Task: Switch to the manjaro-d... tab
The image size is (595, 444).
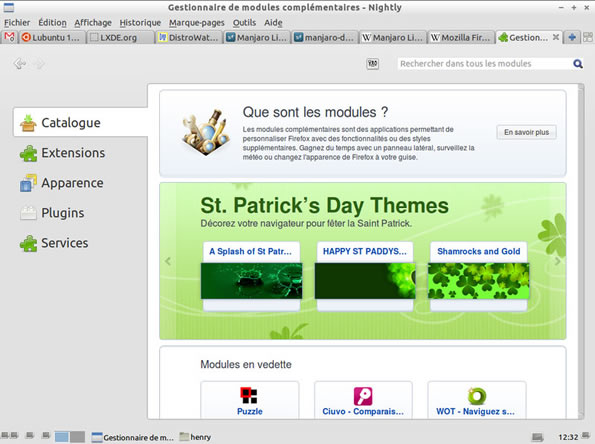Action: click(325, 37)
